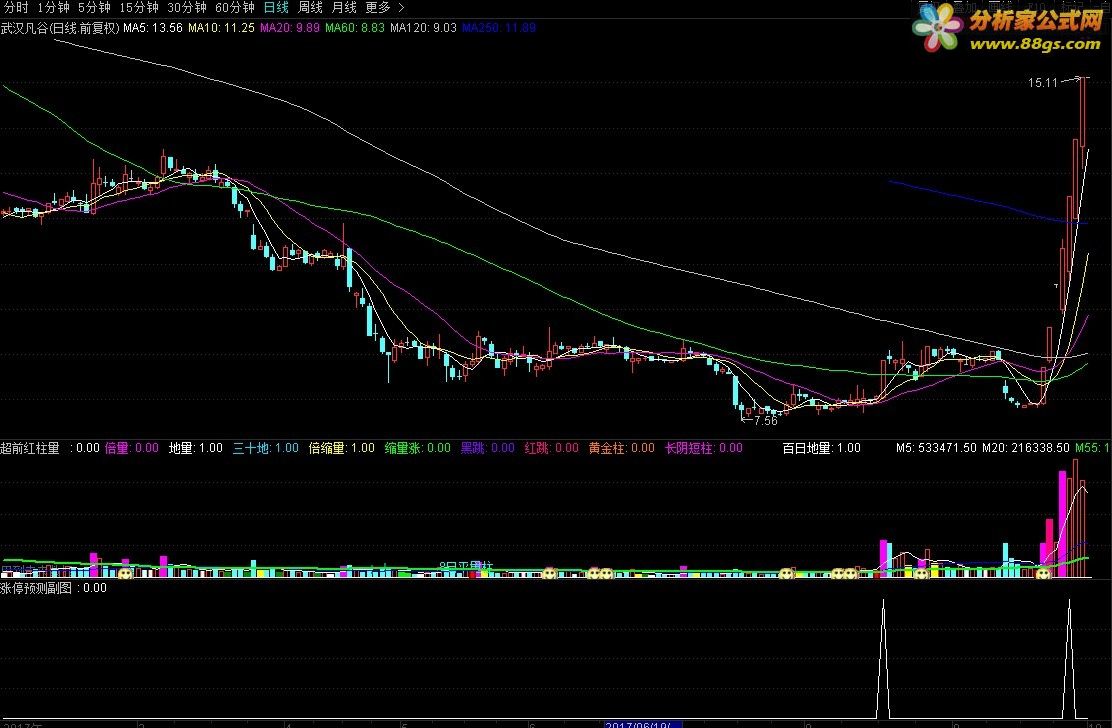
Task: Switch to the 月线 monthly chart tab
Action: tap(344, 8)
